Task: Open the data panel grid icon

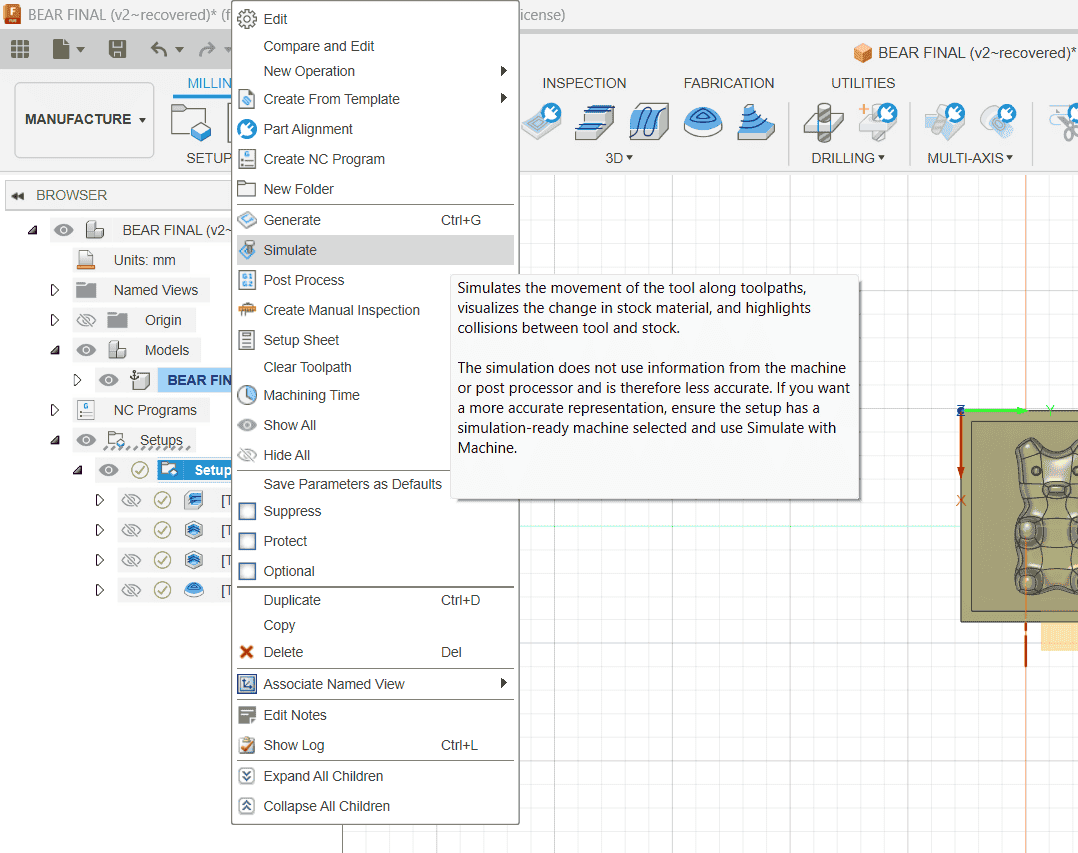Action: (x=20, y=49)
